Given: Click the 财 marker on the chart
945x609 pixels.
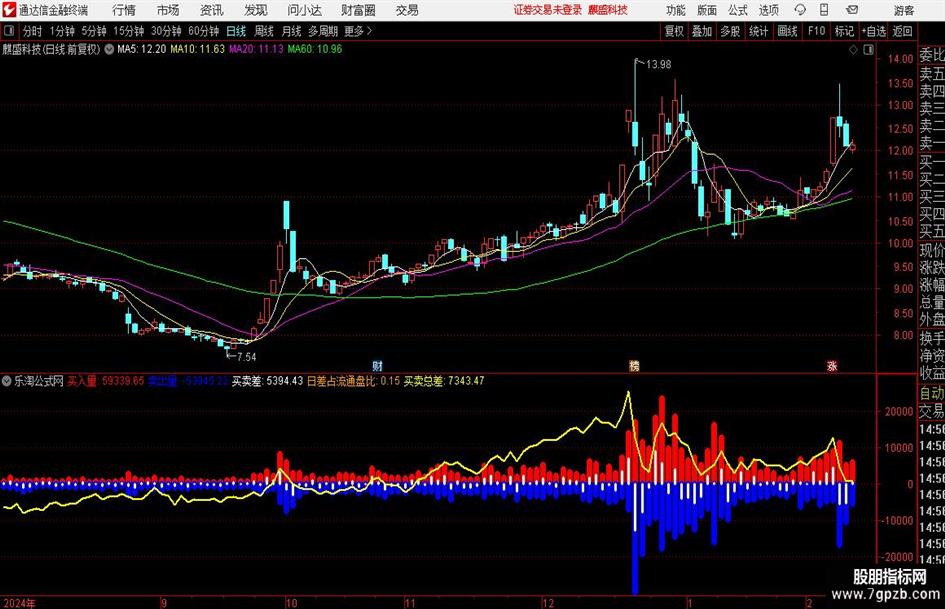Looking at the screenshot, I should (378, 366).
